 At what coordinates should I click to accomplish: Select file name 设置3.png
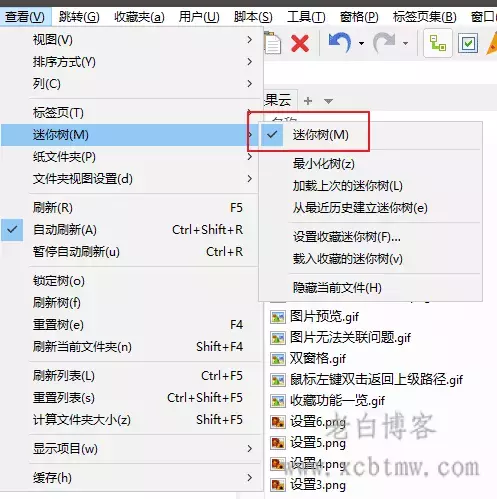pyautogui.click(x=318, y=485)
